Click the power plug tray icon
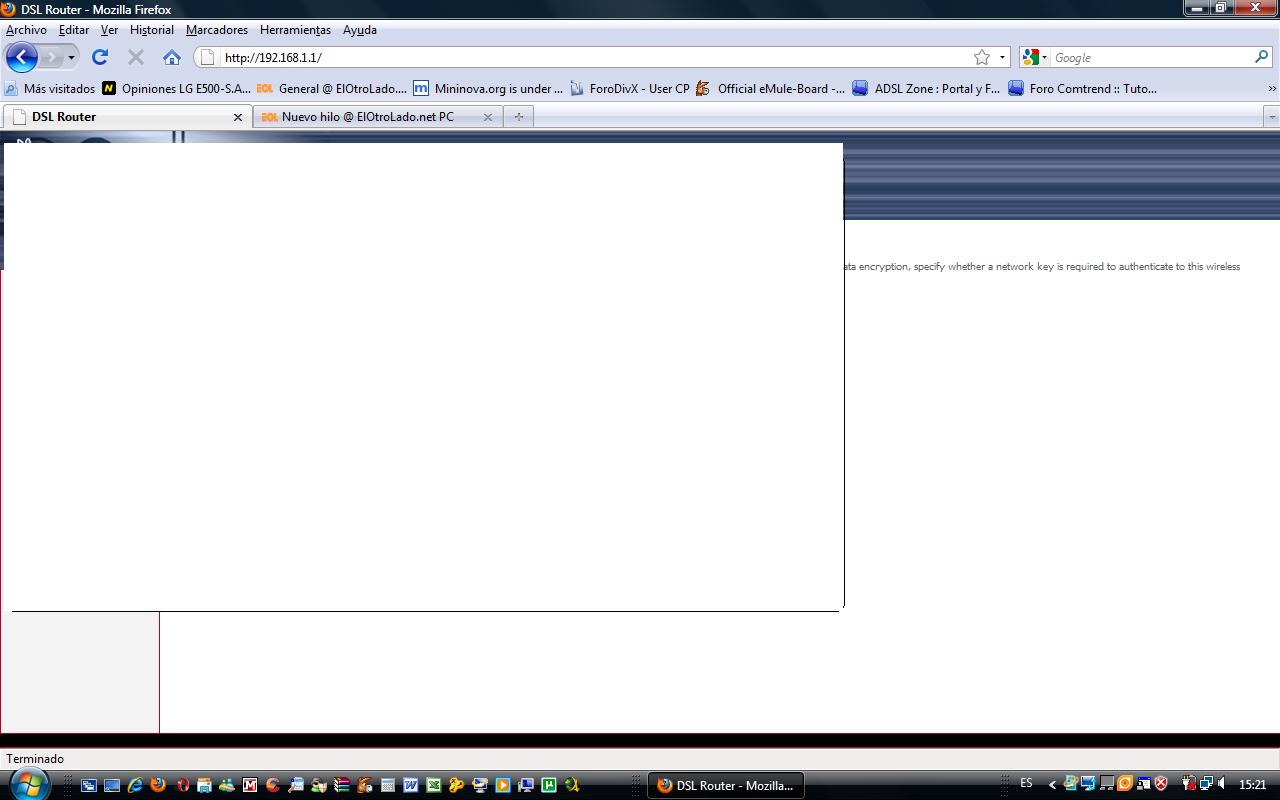The height and width of the screenshot is (800, 1280). [x=1189, y=784]
